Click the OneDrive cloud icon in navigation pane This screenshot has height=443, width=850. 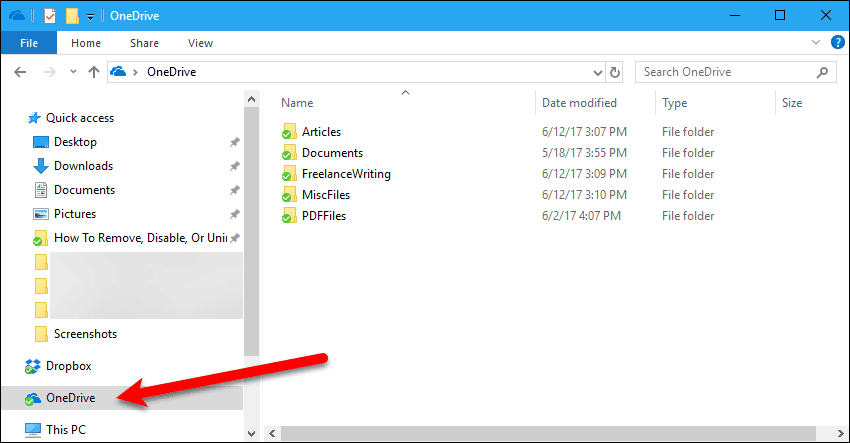coord(32,397)
